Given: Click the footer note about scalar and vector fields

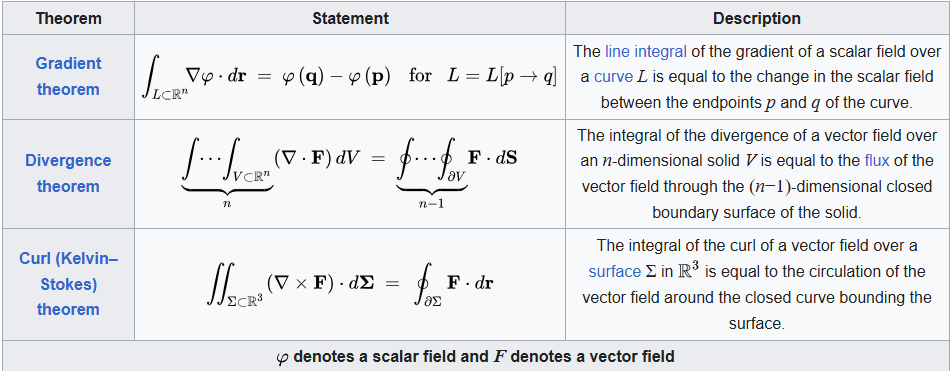Looking at the screenshot, I should point(475,356).
